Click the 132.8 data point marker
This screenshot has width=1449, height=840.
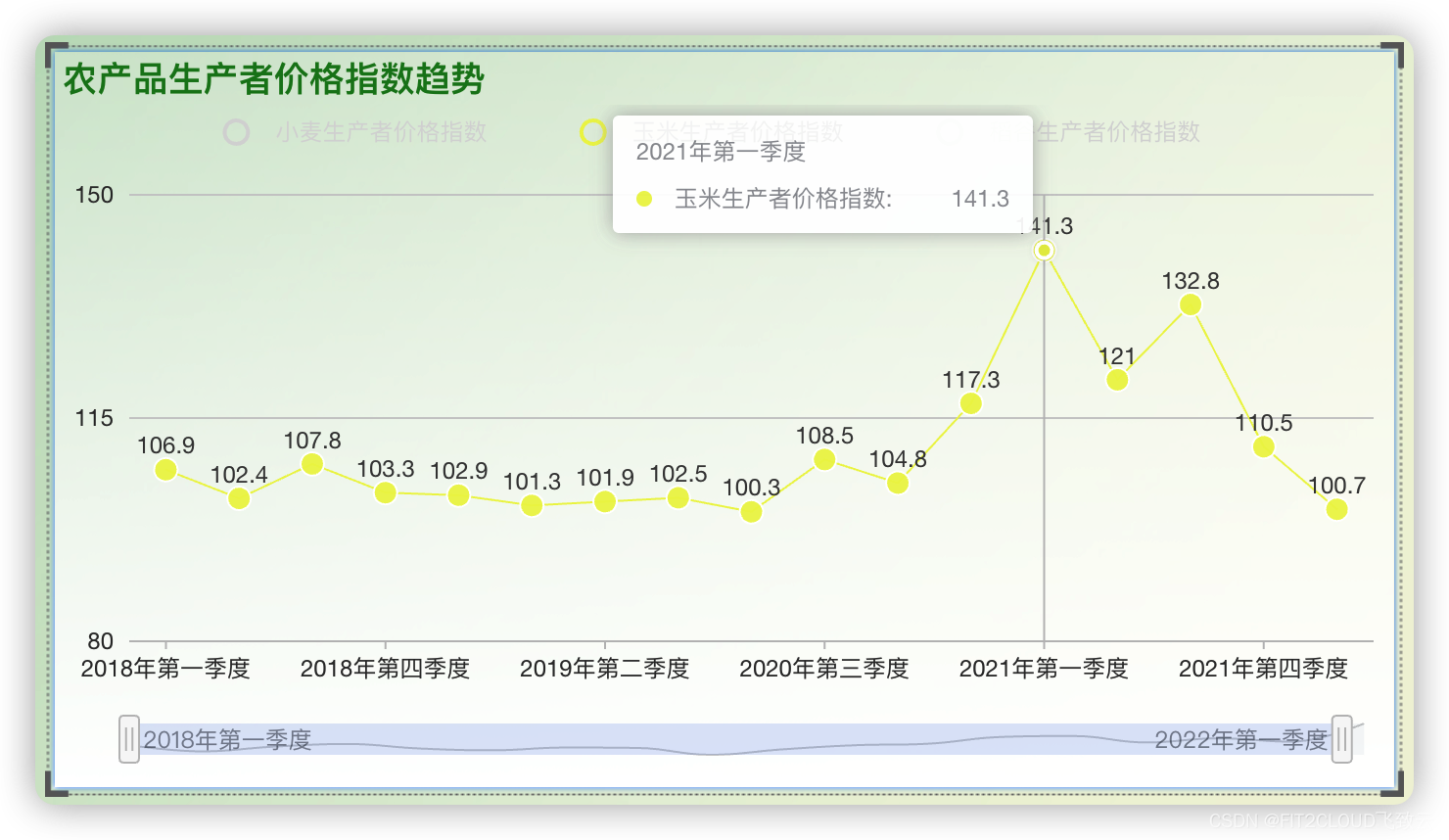pyautogui.click(x=1191, y=304)
